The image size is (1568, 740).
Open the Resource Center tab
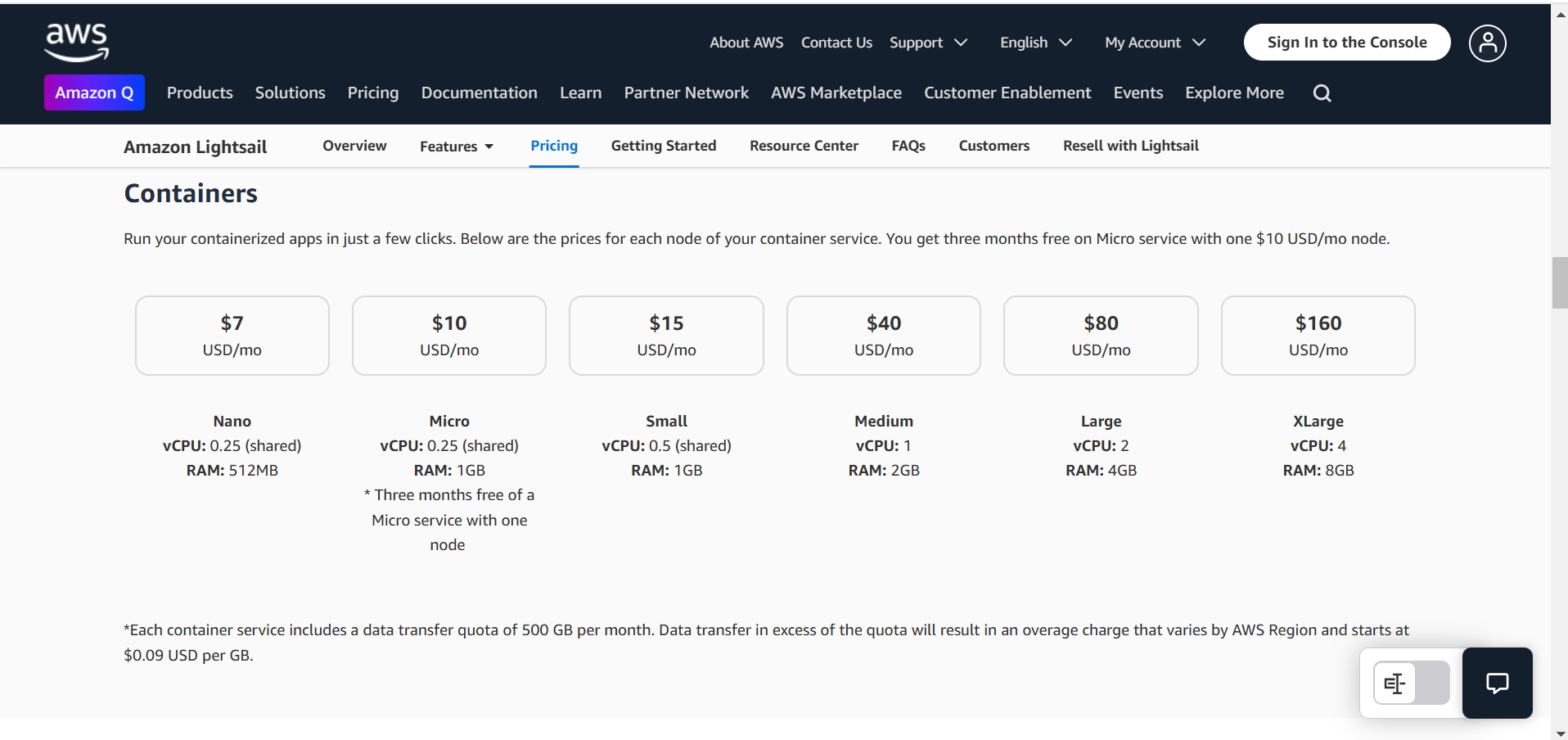click(804, 146)
